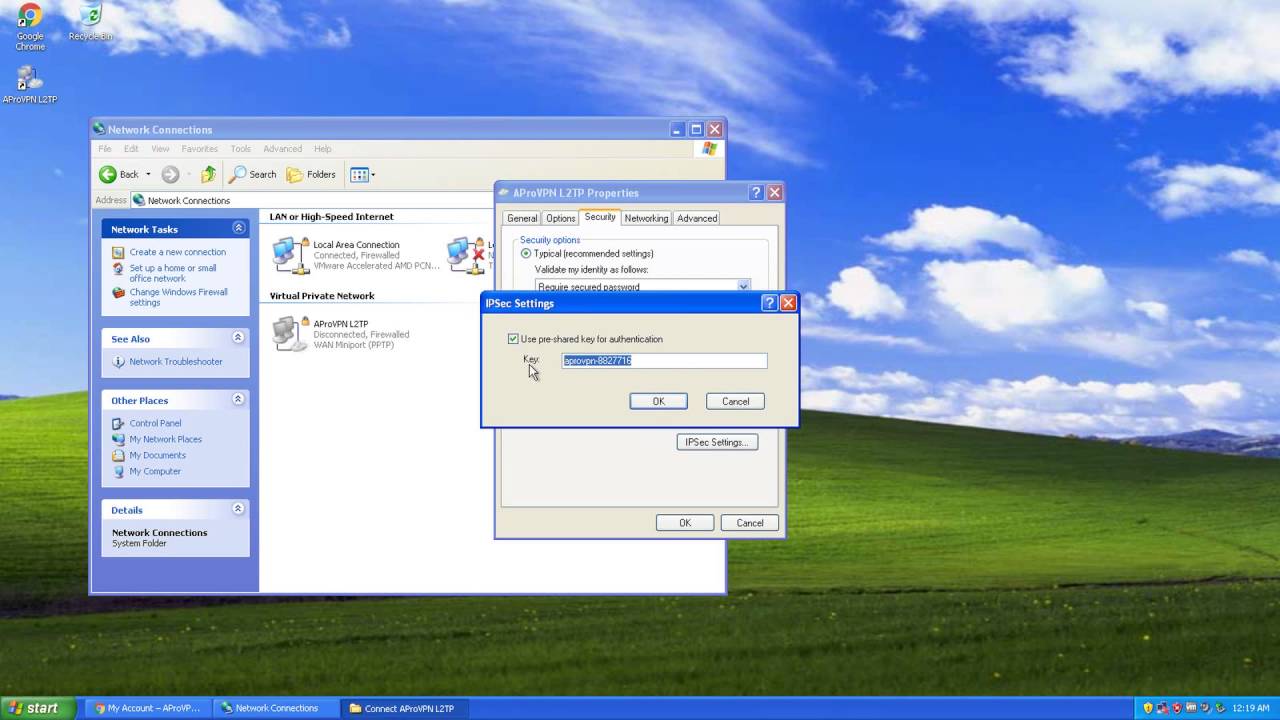1280x720 pixels.
Task: Click the pre-shared Key input field
Action: [664, 360]
